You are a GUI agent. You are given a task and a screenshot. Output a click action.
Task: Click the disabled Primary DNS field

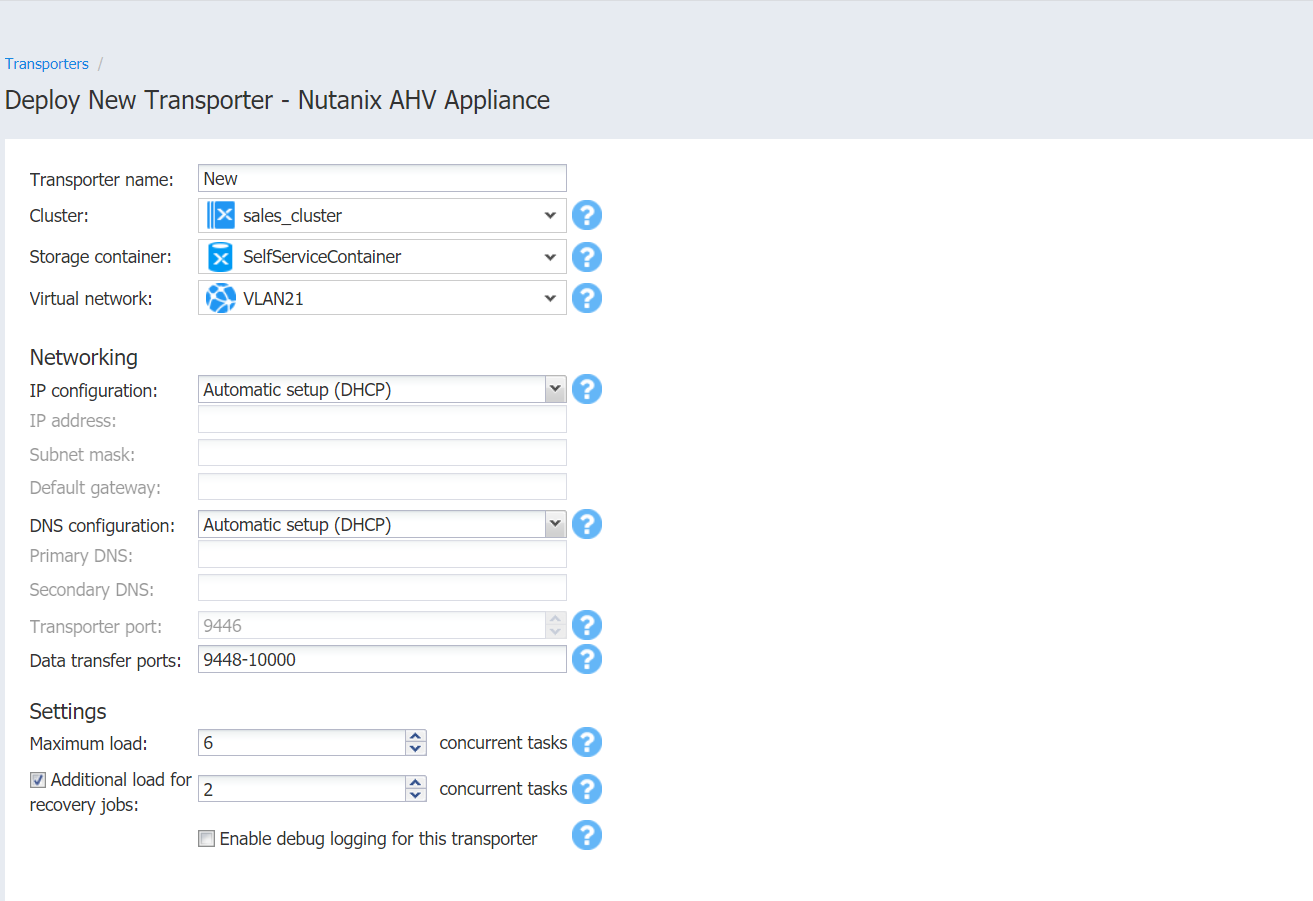click(382, 554)
